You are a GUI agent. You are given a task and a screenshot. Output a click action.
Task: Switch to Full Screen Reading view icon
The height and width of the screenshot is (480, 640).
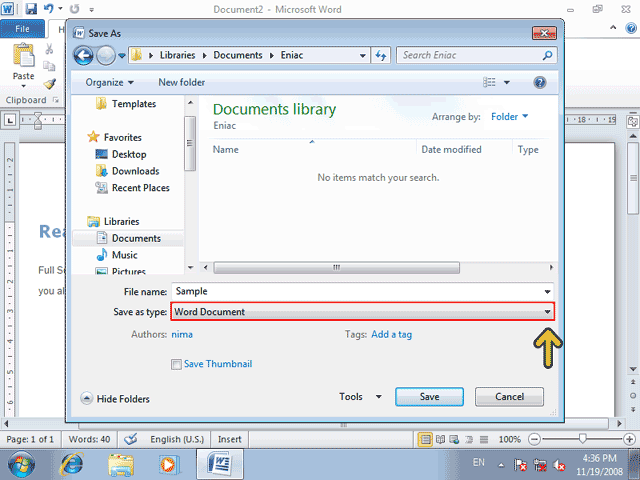(440, 440)
